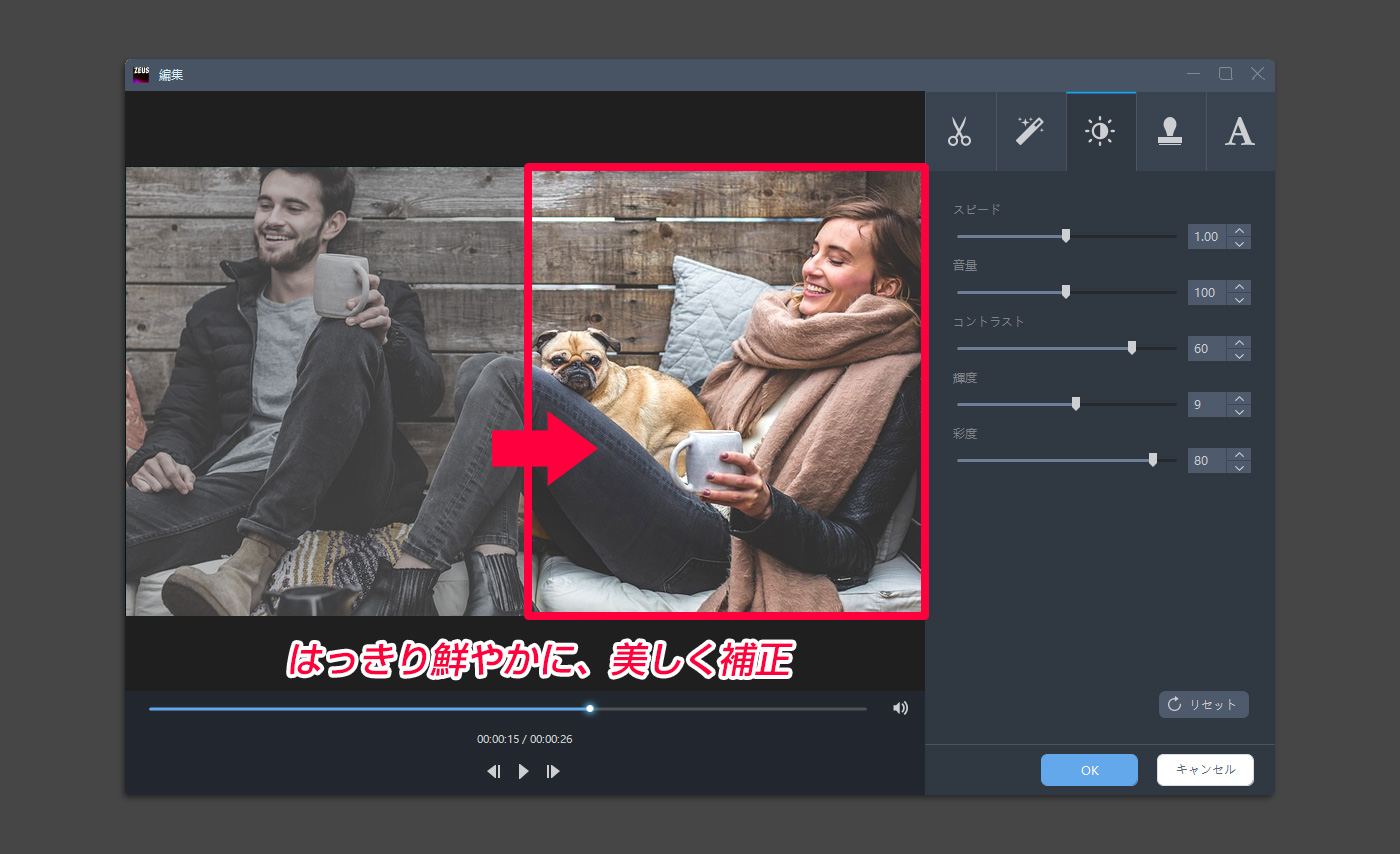Click the contrast slider handle

click(x=1132, y=348)
